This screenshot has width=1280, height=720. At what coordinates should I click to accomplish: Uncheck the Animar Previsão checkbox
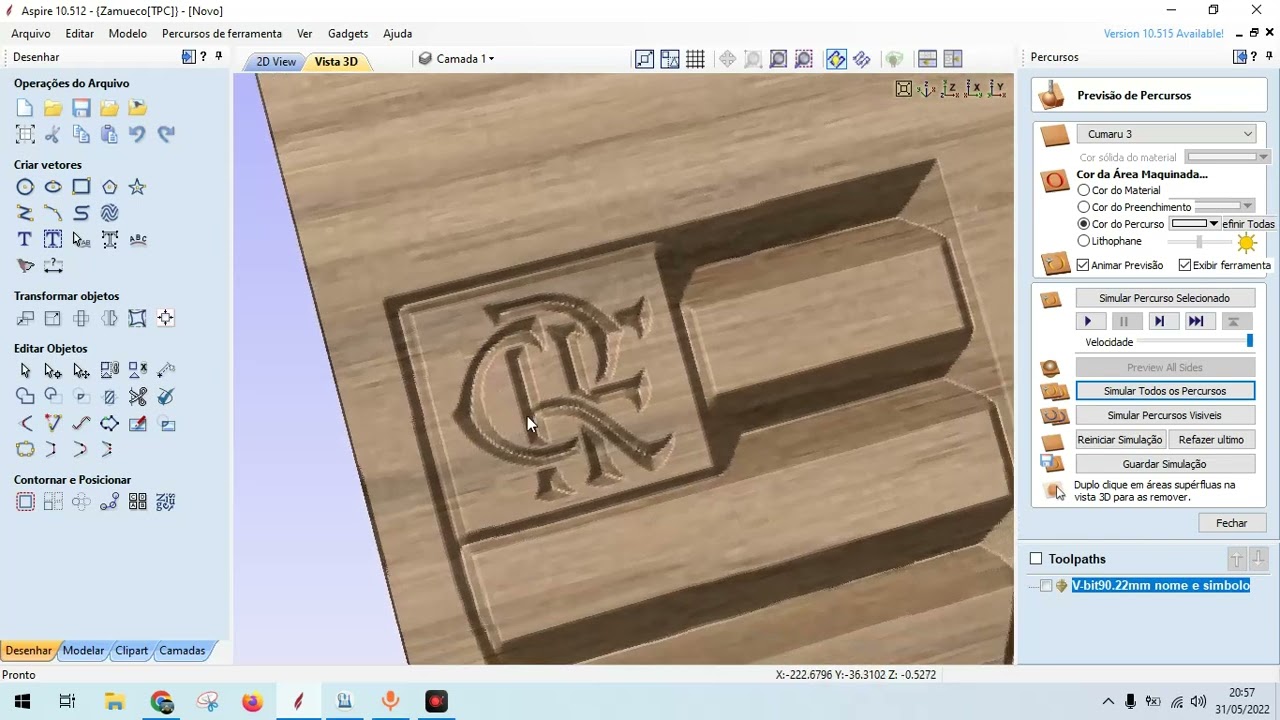pos(1083,265)
